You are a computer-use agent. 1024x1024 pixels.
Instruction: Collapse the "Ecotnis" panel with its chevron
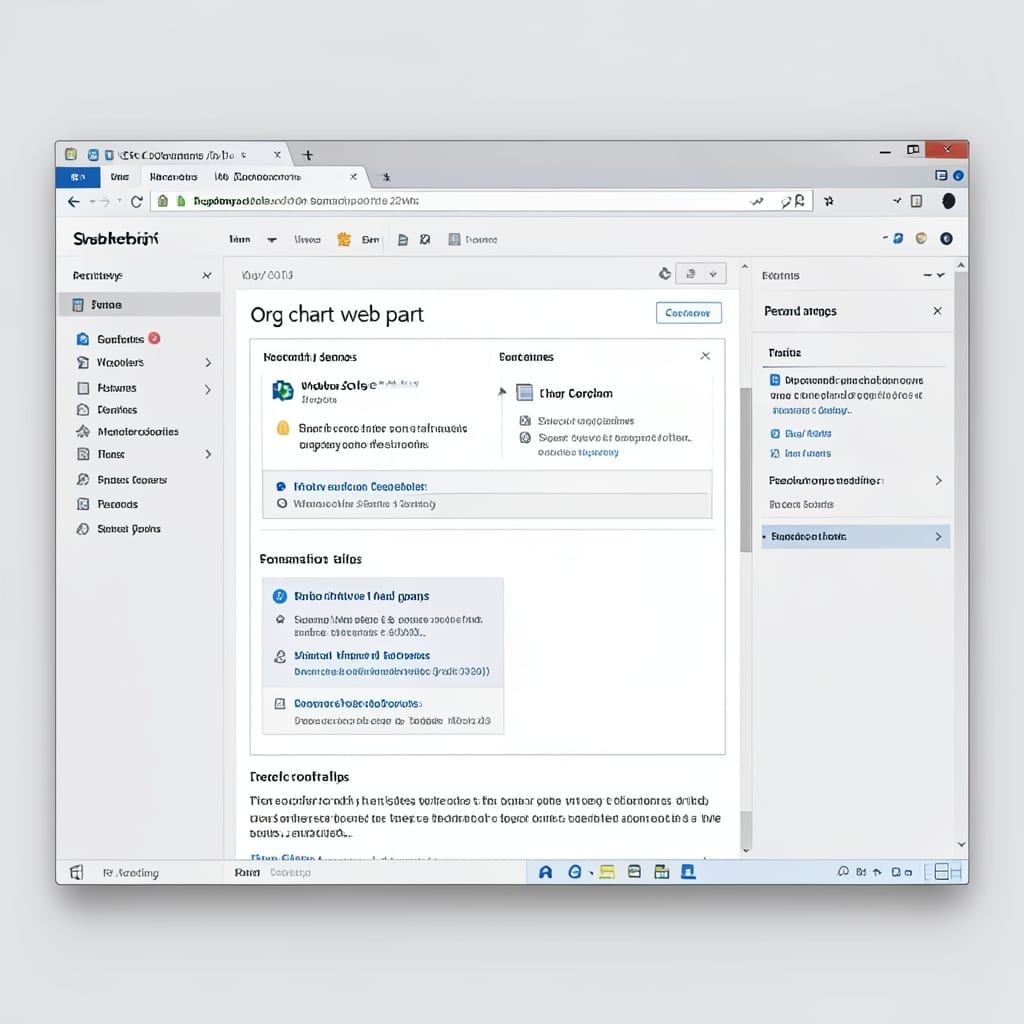(940, 276)
